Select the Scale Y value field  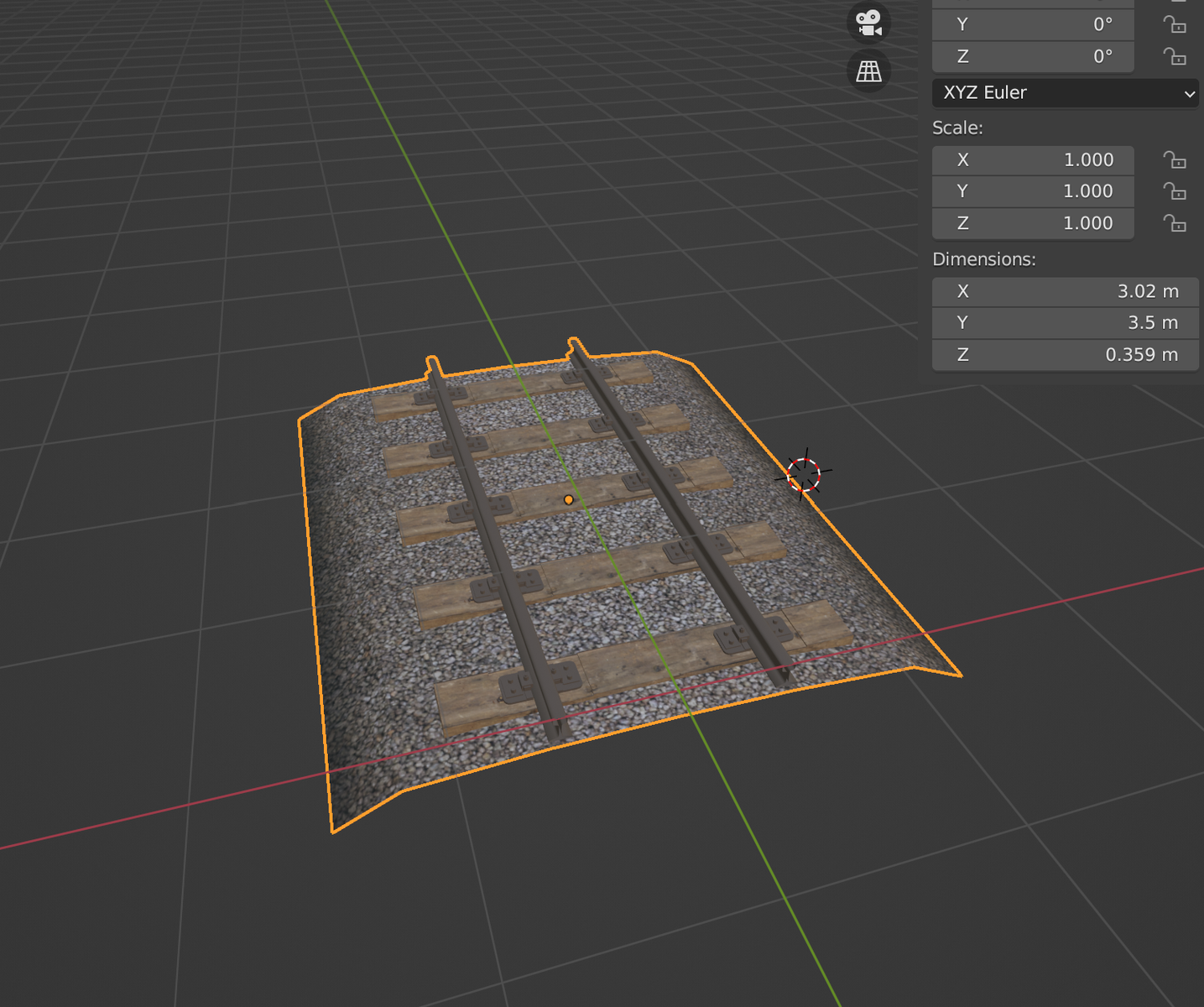click(x=1033, y=191)
